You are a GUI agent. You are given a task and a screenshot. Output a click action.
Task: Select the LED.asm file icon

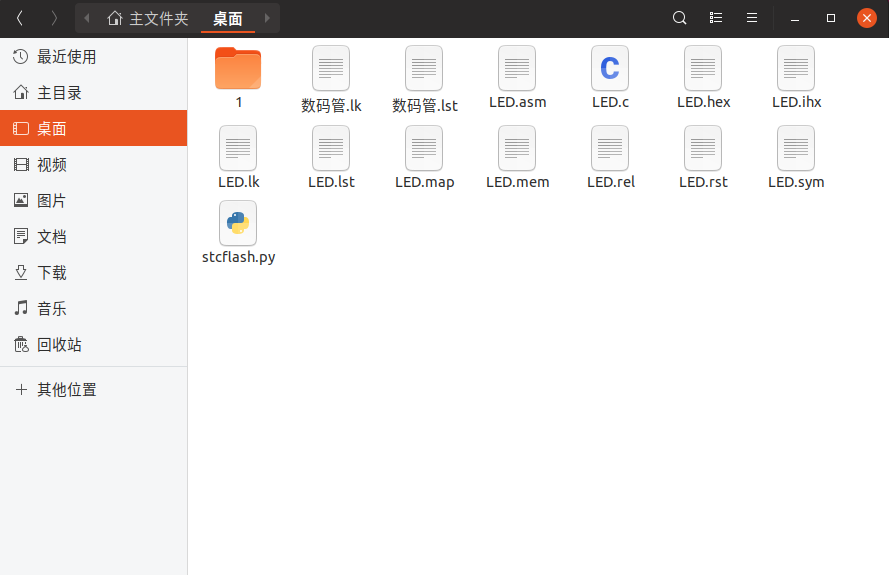(x=517, y=69)
